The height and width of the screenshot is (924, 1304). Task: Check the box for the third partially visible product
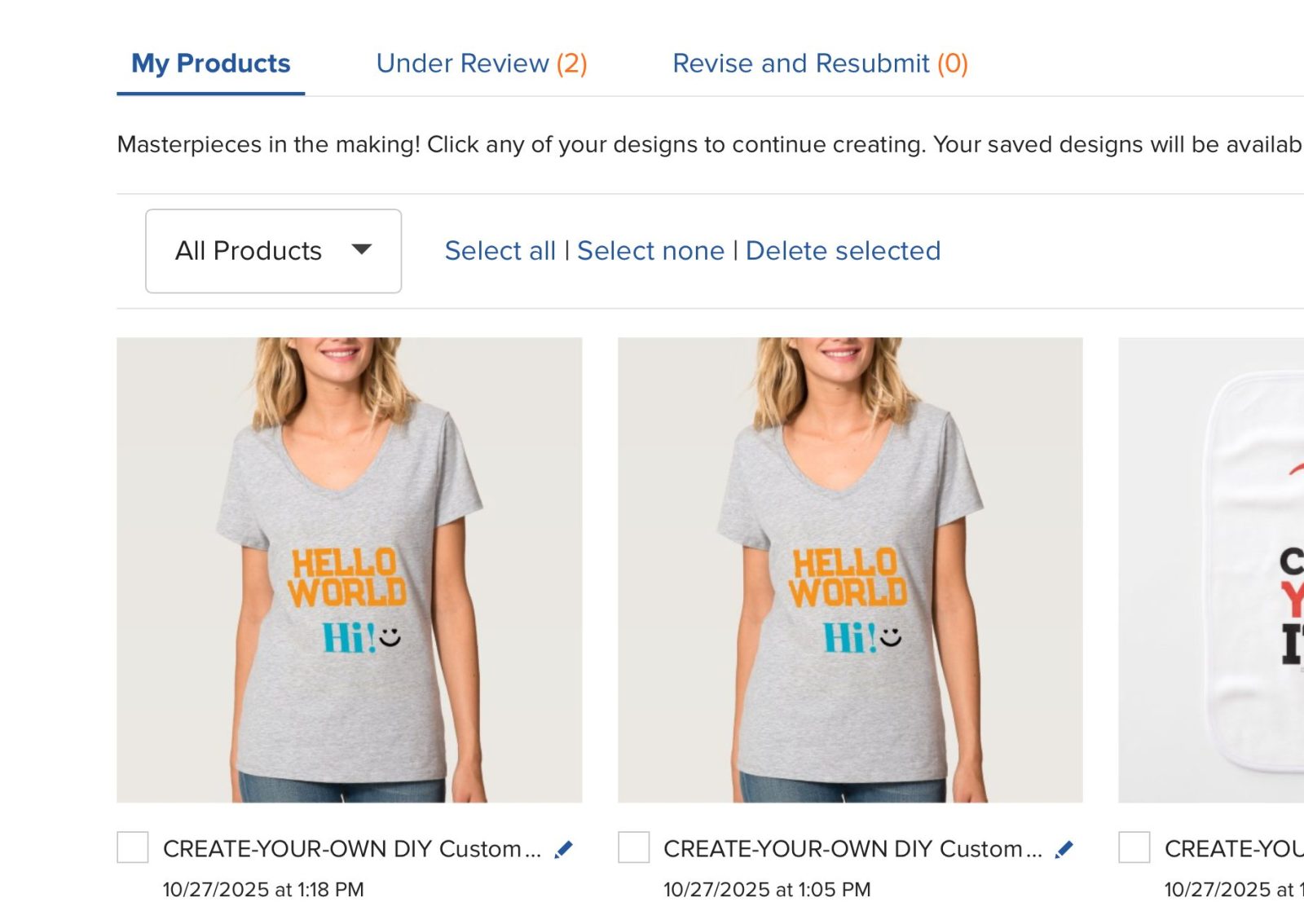click(x=1134, y=847)
